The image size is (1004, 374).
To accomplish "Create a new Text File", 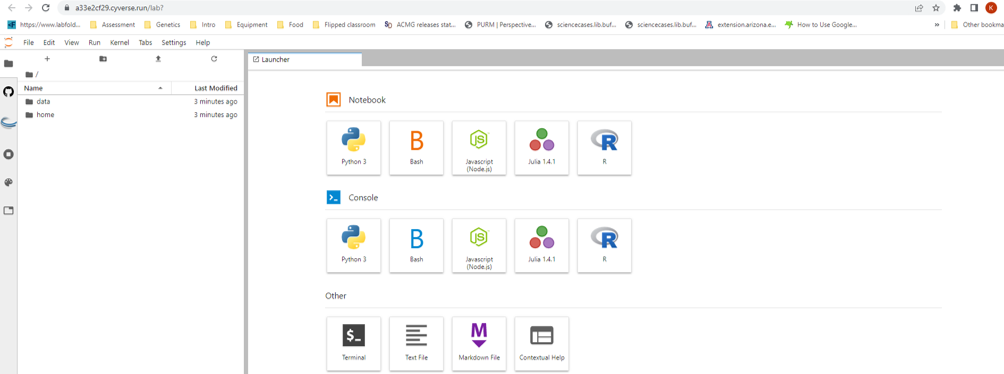I will tap(416, 343).
